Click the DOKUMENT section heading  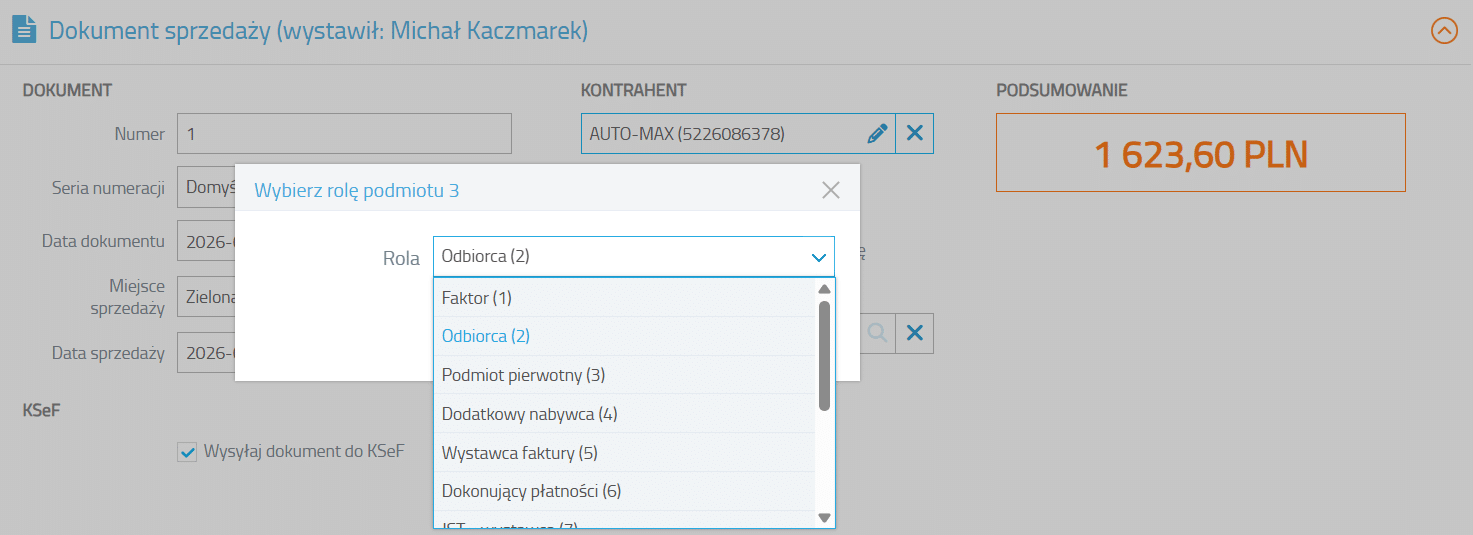coord(67,90)
